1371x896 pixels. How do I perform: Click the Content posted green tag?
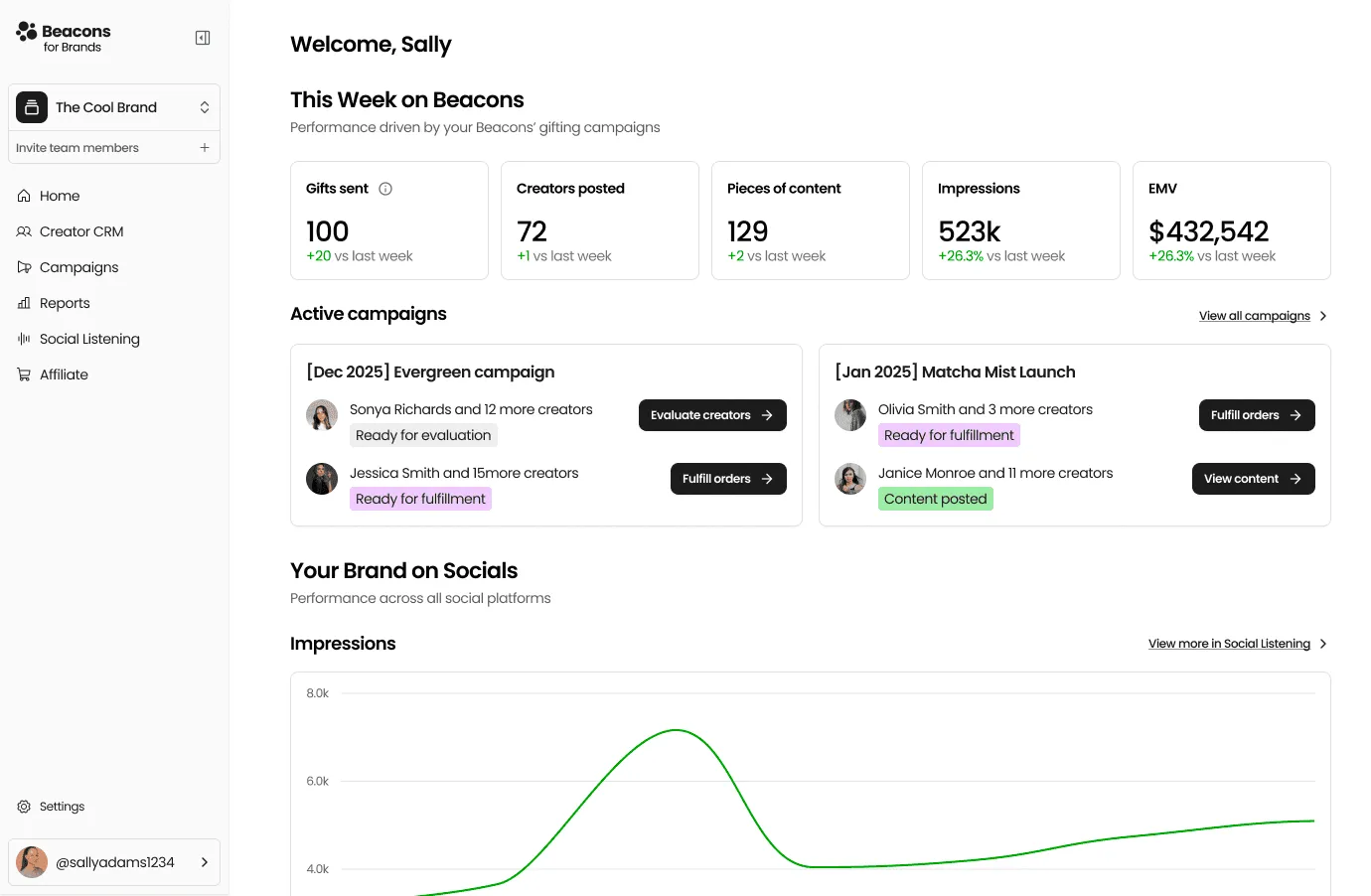click(936, 499)
